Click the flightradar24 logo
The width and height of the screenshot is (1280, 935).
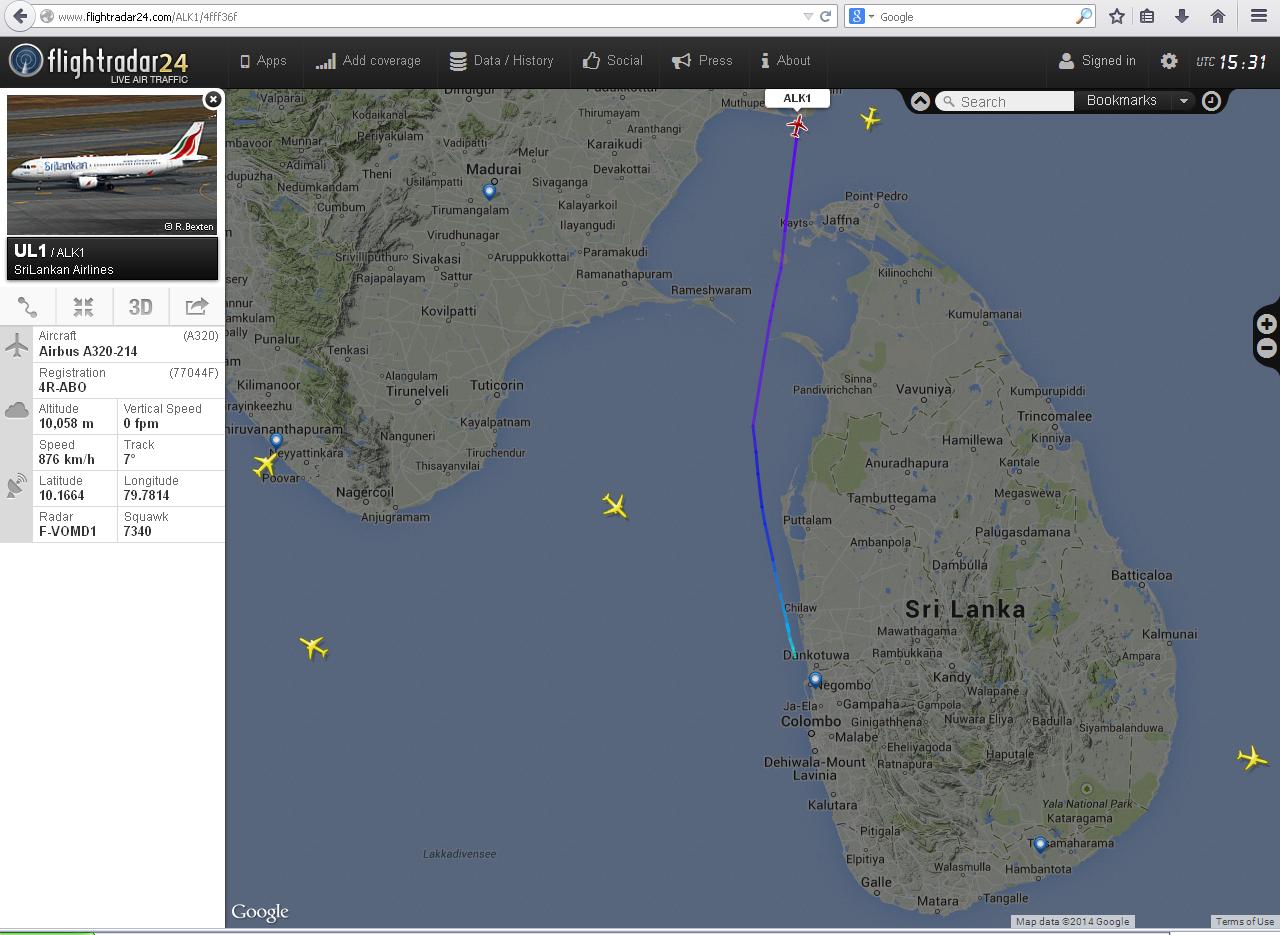click(x=99, y=63)
